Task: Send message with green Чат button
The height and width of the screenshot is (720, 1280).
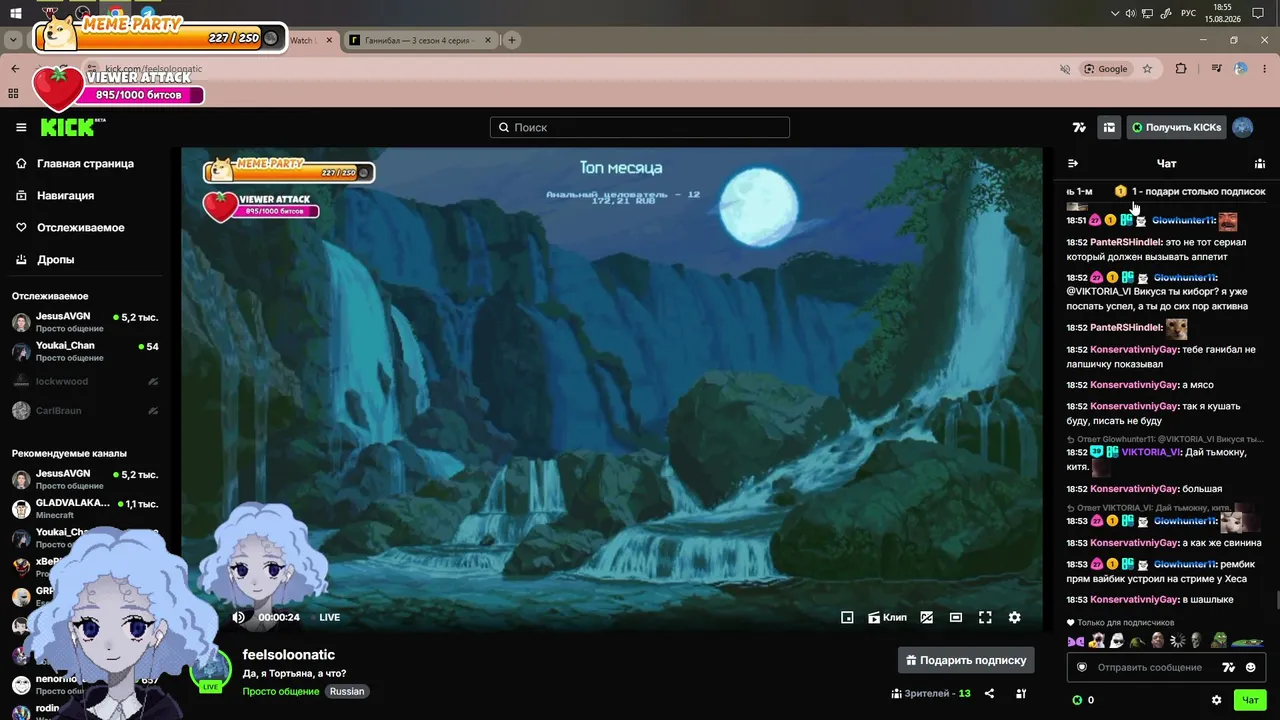Action: click(1250, 700)
